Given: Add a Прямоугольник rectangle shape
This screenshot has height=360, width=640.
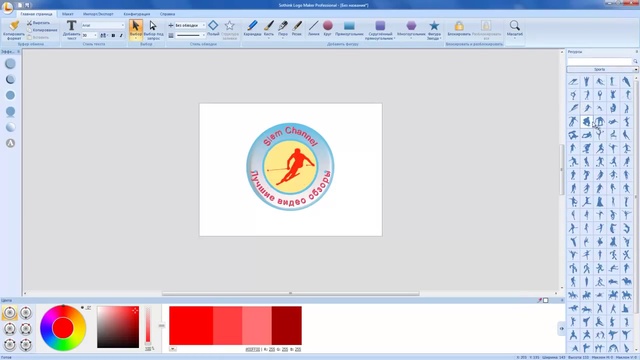Looking at the screenshot, I should point(349,26).
